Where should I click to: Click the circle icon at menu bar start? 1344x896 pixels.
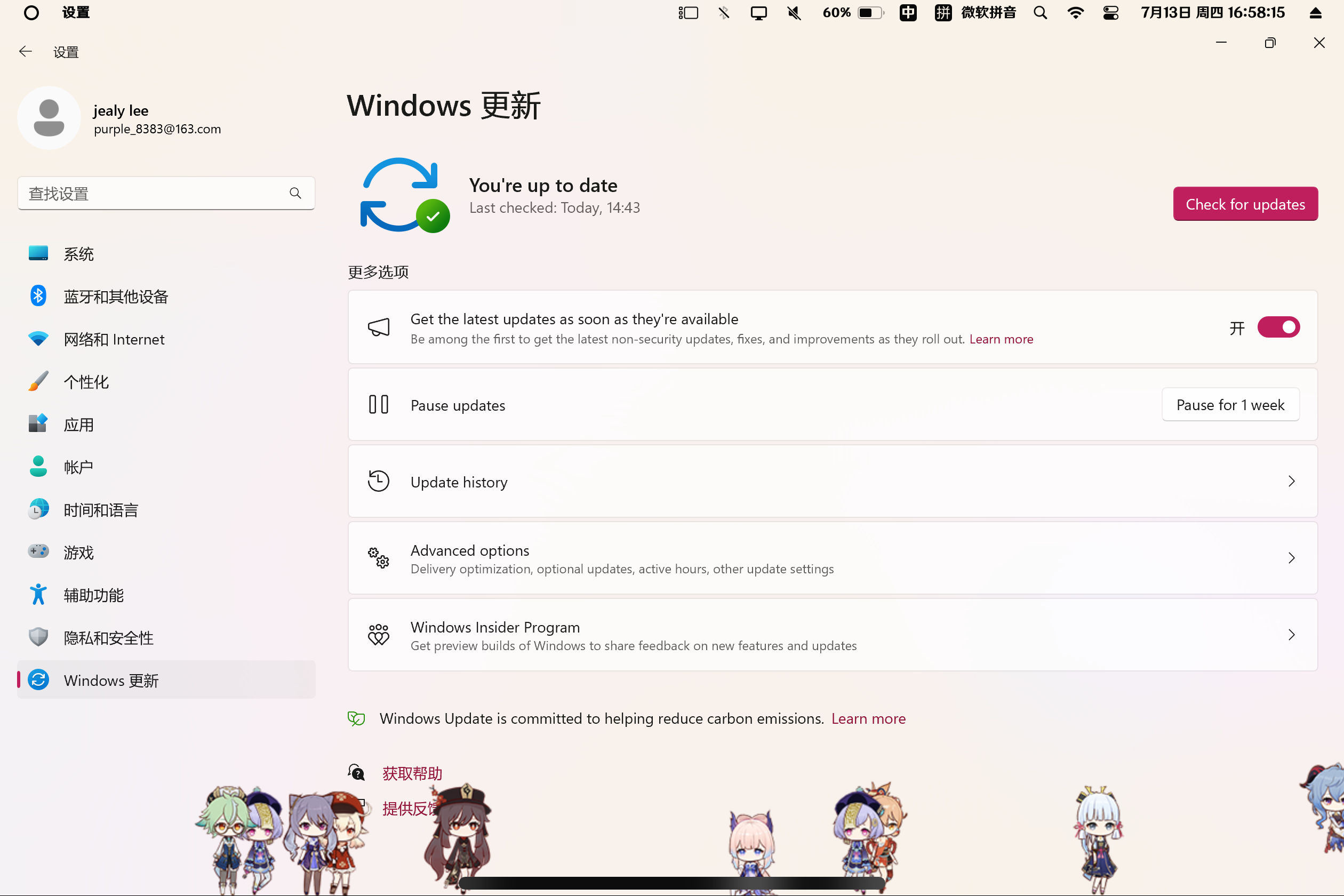point(31,13)
